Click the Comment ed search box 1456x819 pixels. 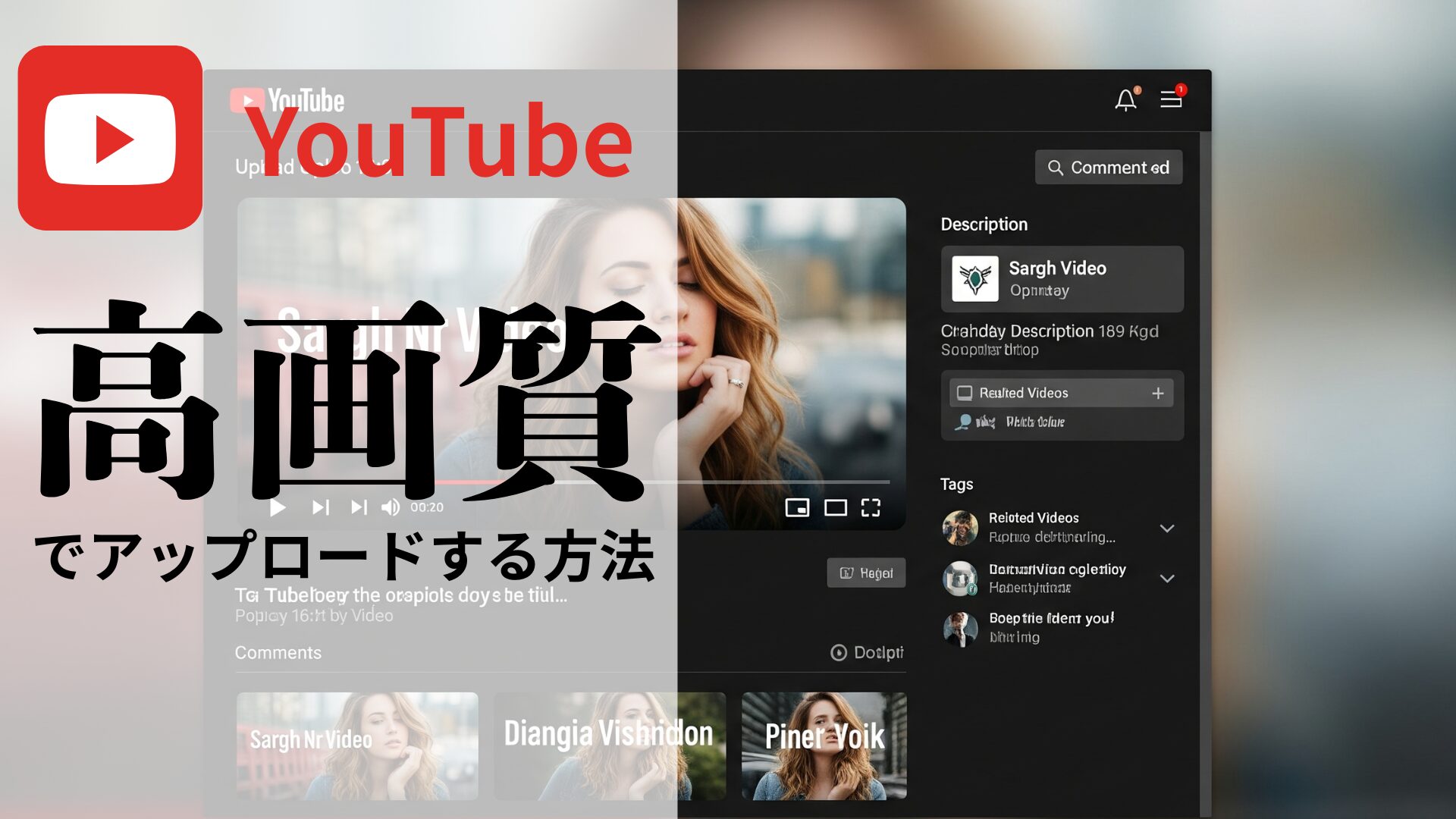[x=1109, y=167]
